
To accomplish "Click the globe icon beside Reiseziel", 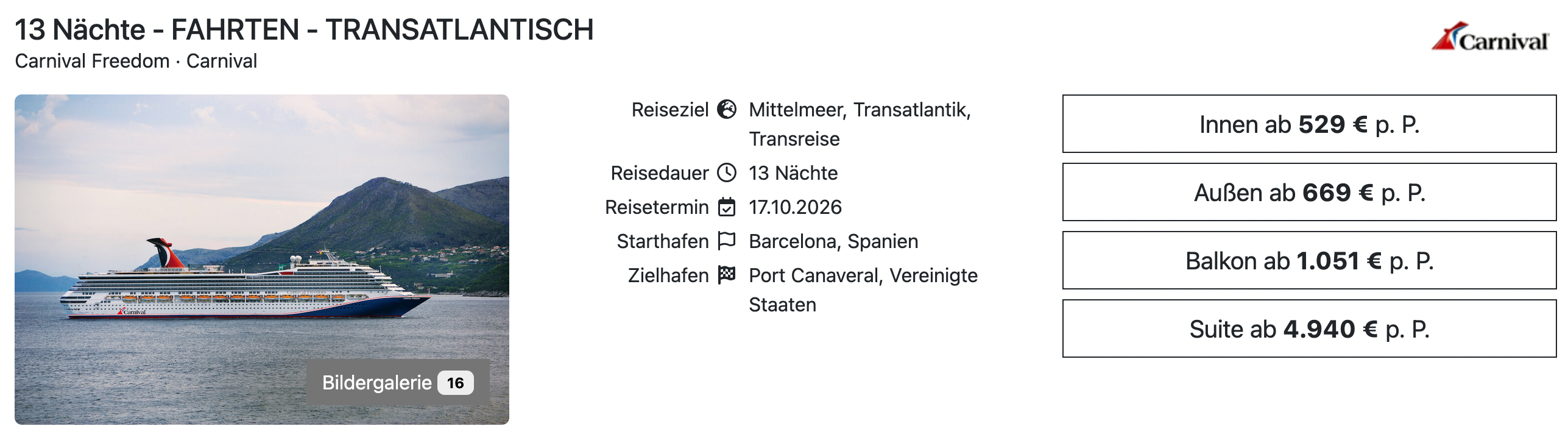I will tap(727, 110).
